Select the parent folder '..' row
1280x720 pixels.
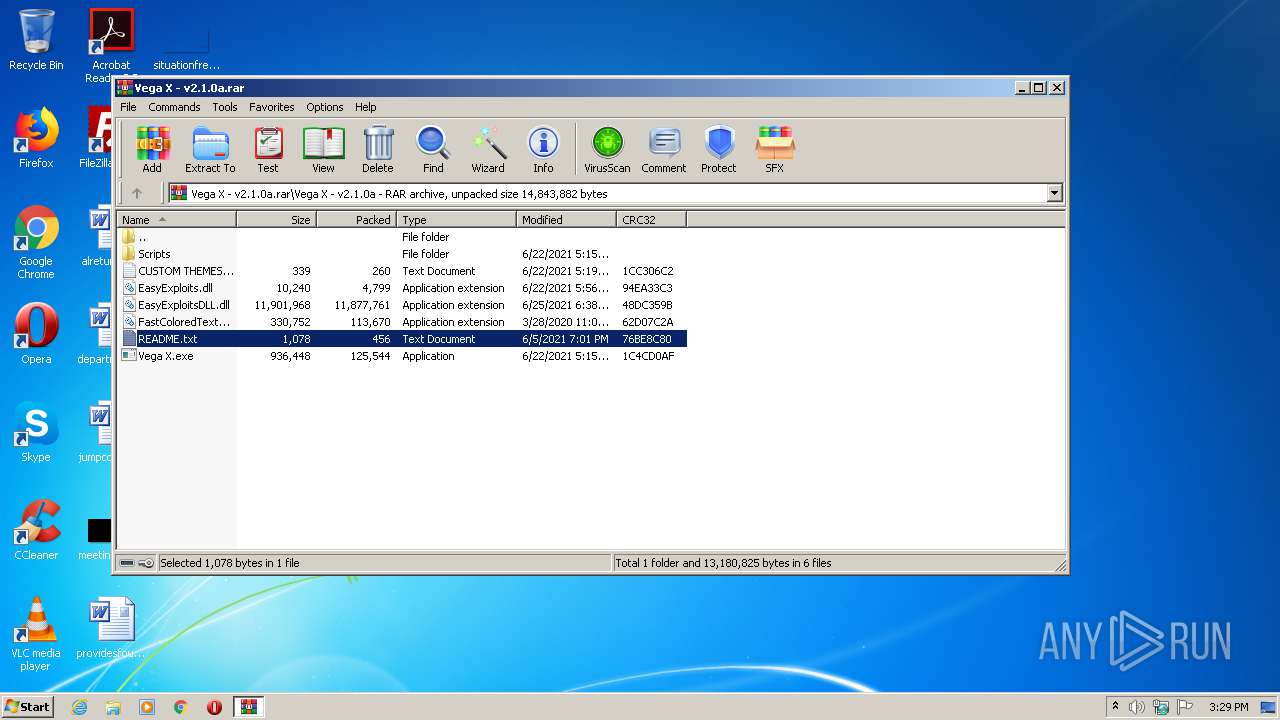click(x=402, y=237)
